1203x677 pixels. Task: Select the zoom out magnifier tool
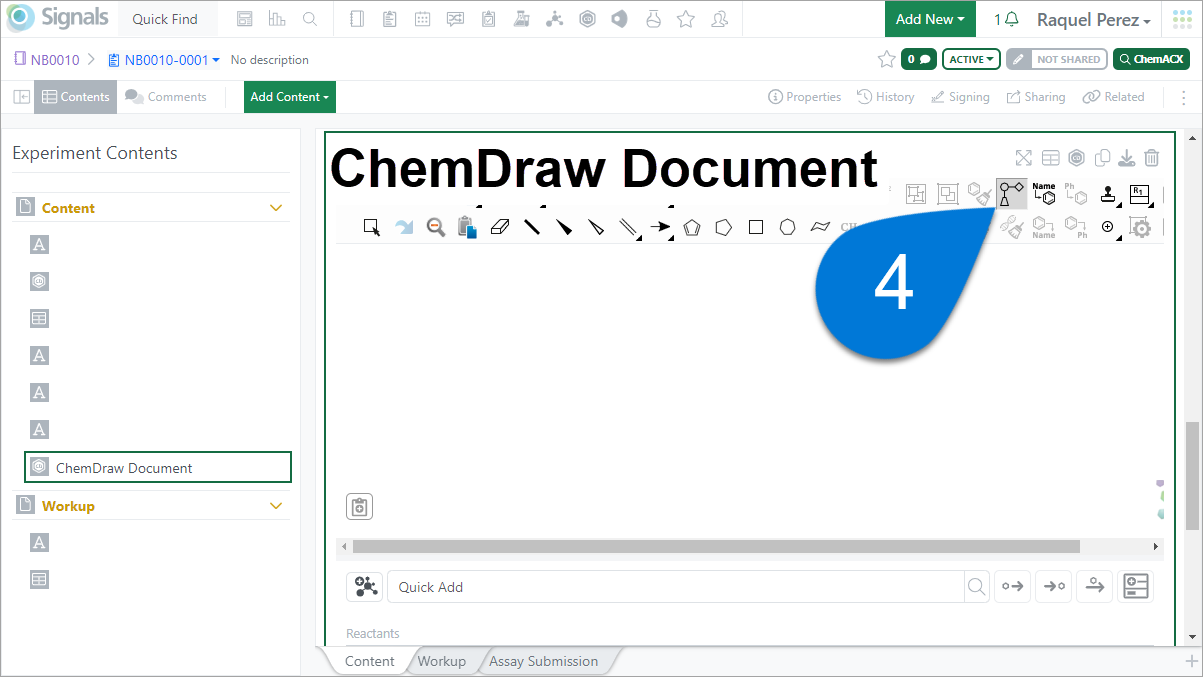coord(436,227)
